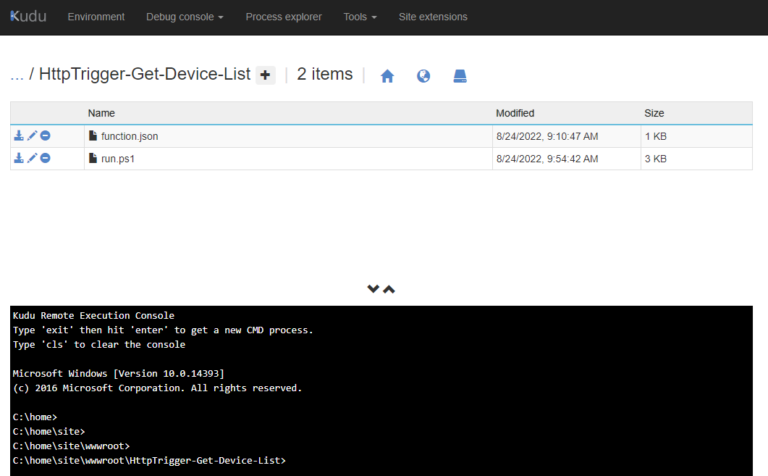Delete function.json using minus icon

coord(45,136)
